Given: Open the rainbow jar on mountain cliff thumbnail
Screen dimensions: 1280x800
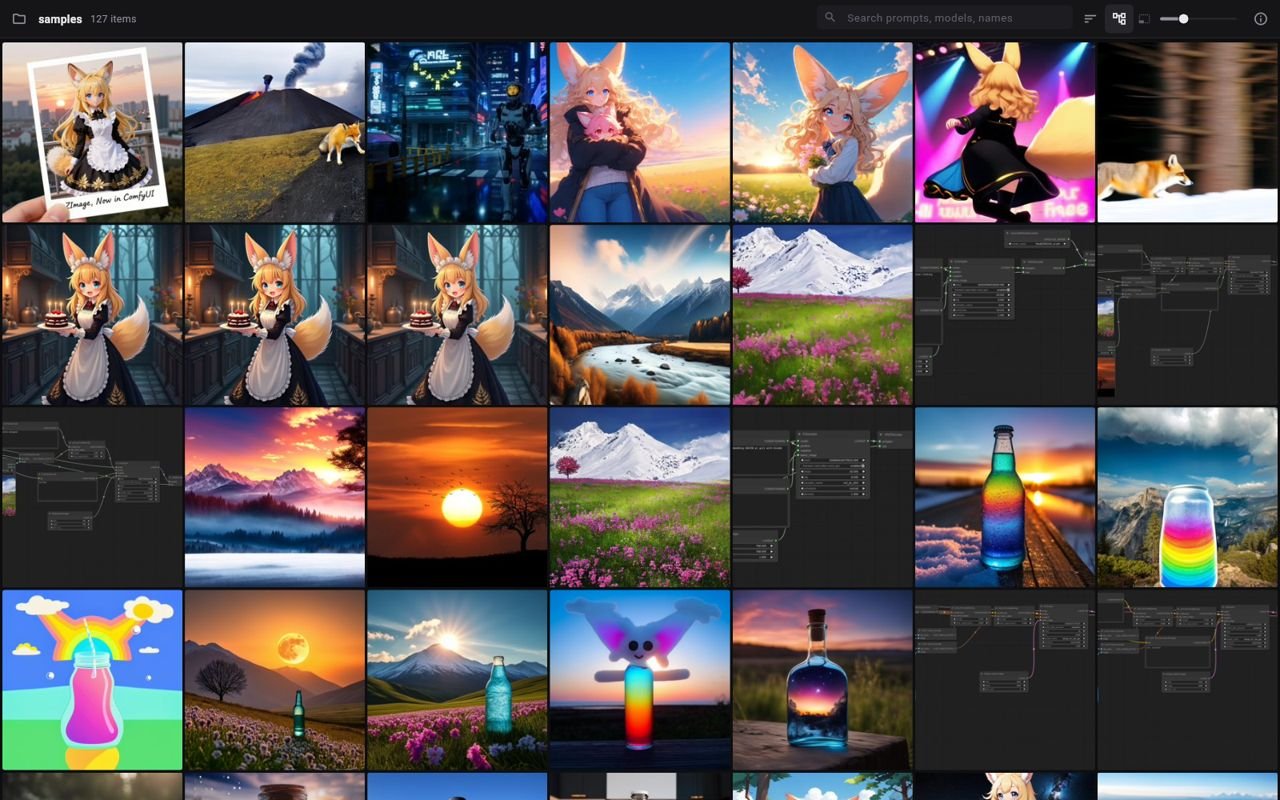Looking at the screenshot, I should [1187, 497].
